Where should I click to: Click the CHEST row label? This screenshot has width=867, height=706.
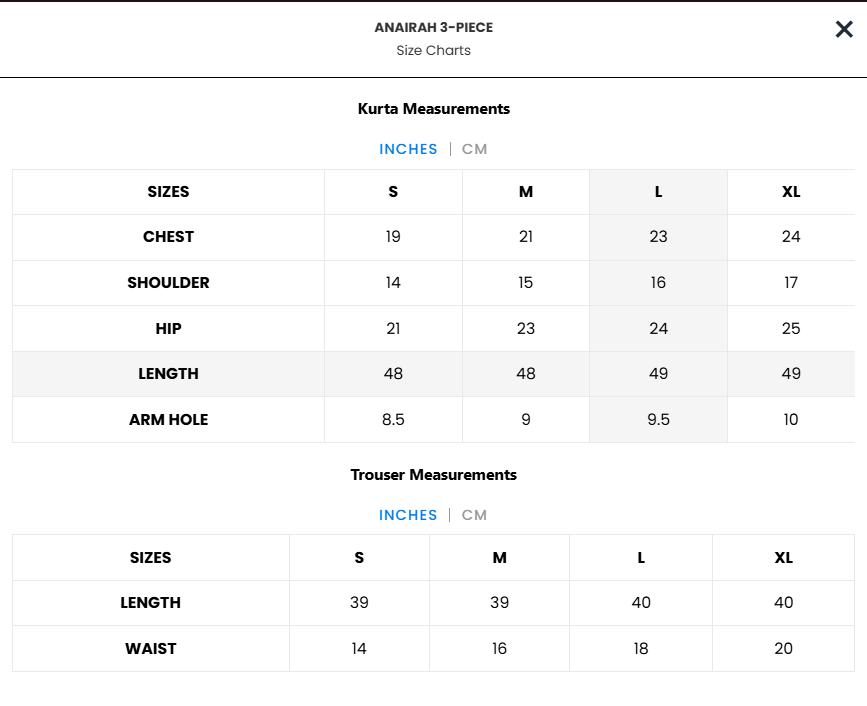point(169,237)
